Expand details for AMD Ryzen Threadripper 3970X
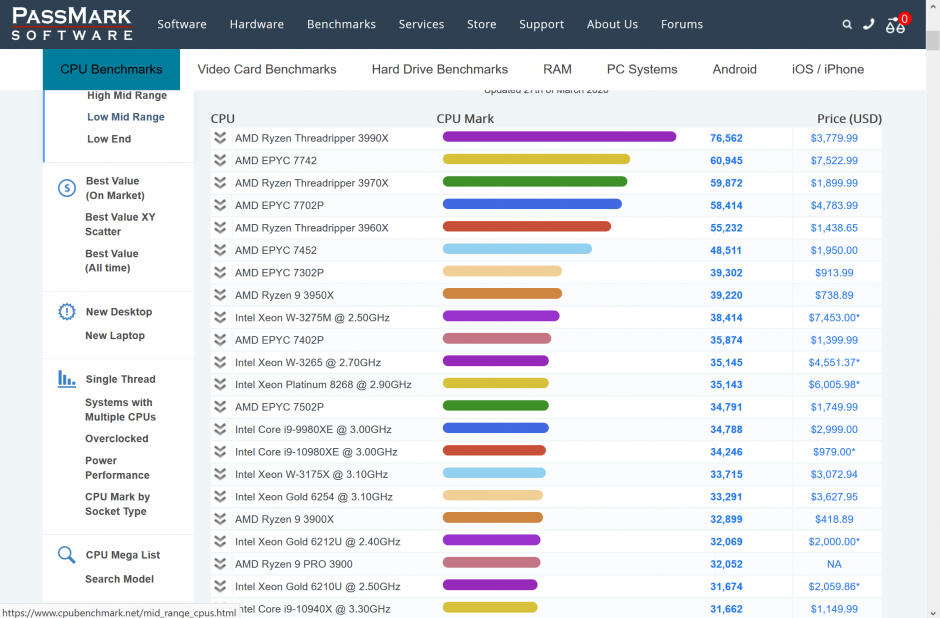940x618 pixels. pyautogui.click(x=220, y=183)
